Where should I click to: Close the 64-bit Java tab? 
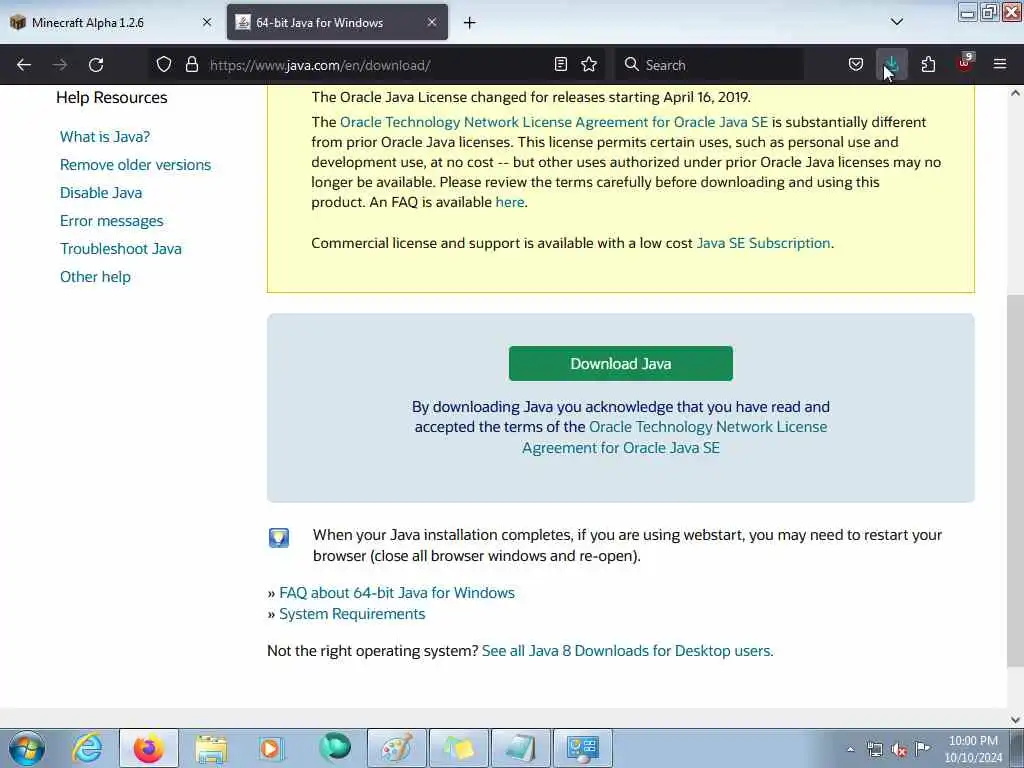click(x=432, y=22)
